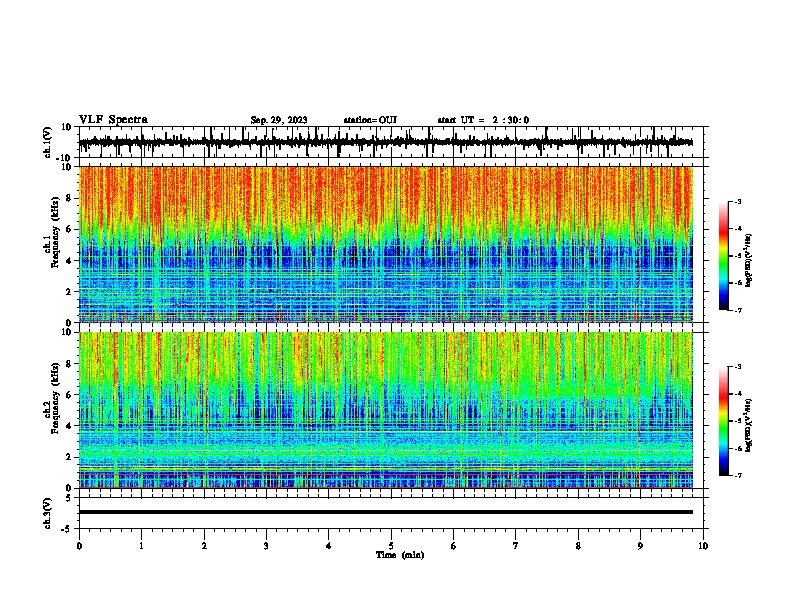Click time axis tick label "0"
792x612 pixels.
79,546
